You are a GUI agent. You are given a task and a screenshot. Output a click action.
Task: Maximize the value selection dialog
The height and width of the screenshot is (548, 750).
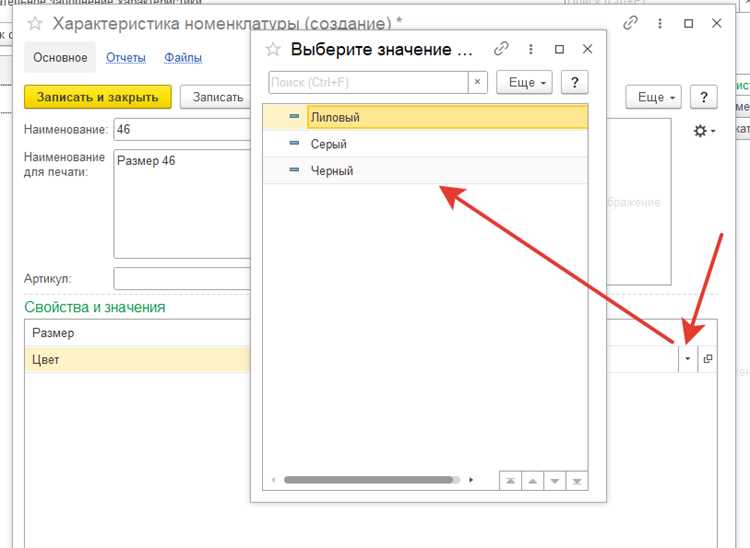pos(559,49)
